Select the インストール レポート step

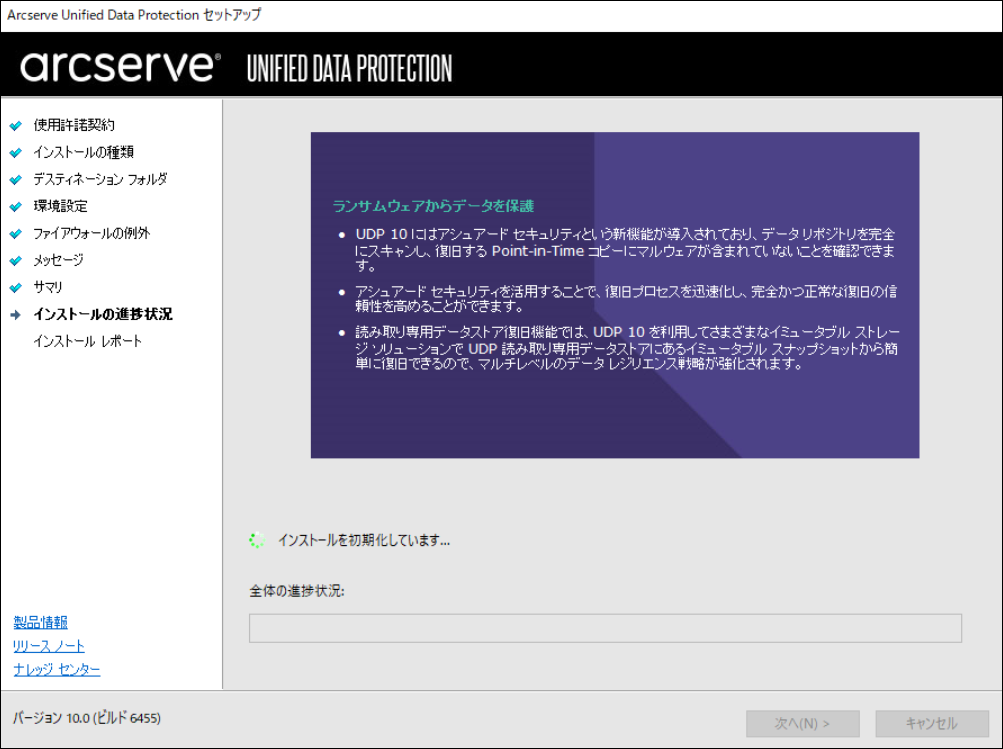click(x=87, y=341)
